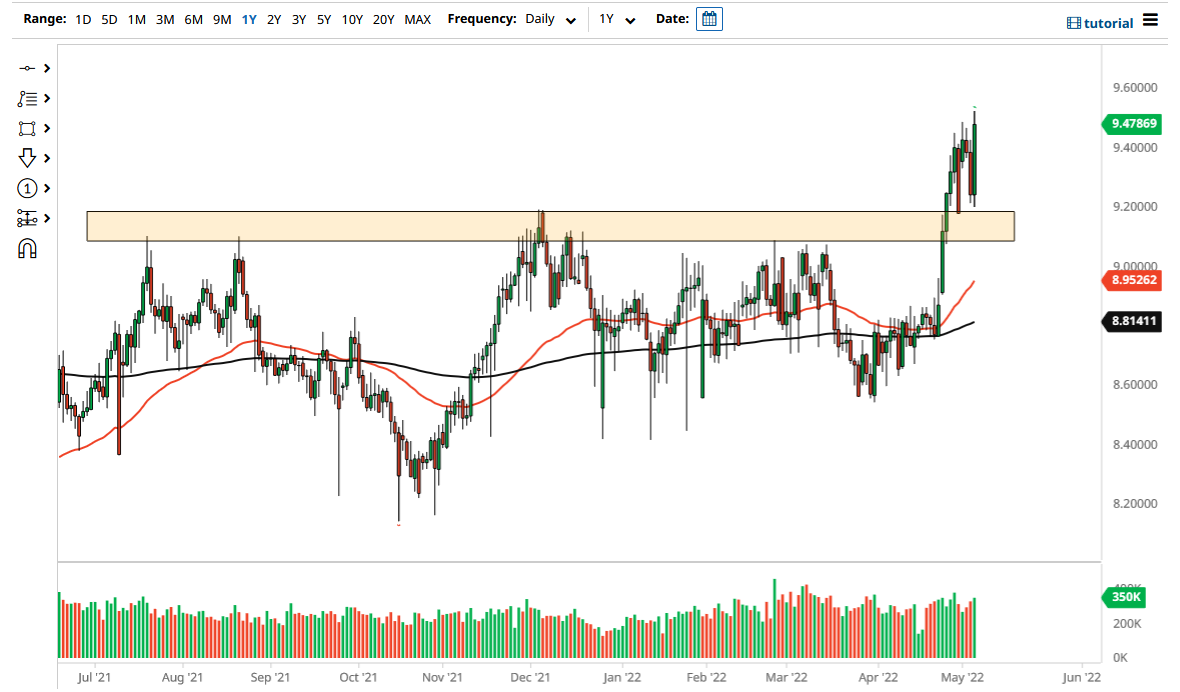Viewport: 1180px width, 692px height.
Task: Select the multi-line annotation tool
Action: (x=28, y=98)
